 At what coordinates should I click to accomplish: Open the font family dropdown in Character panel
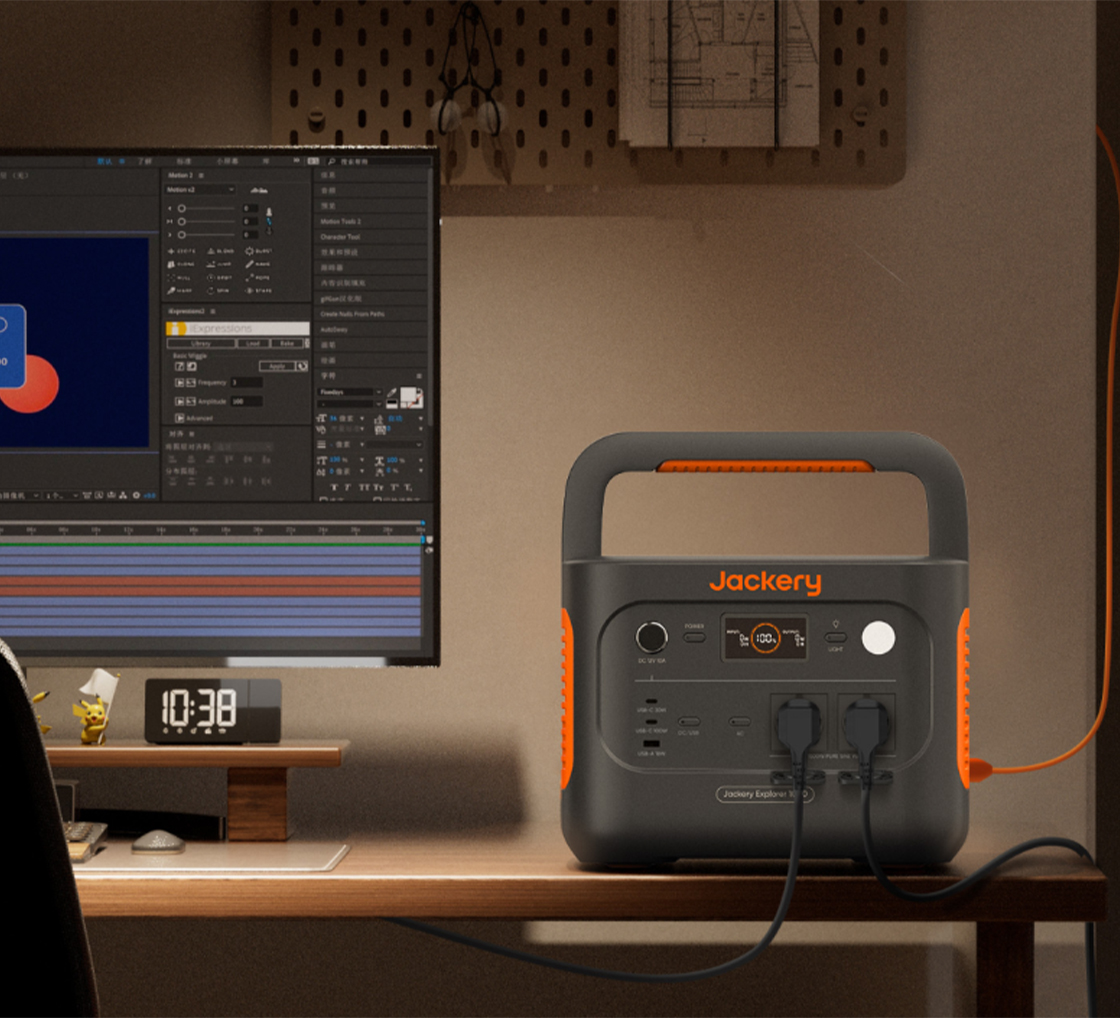349,392
